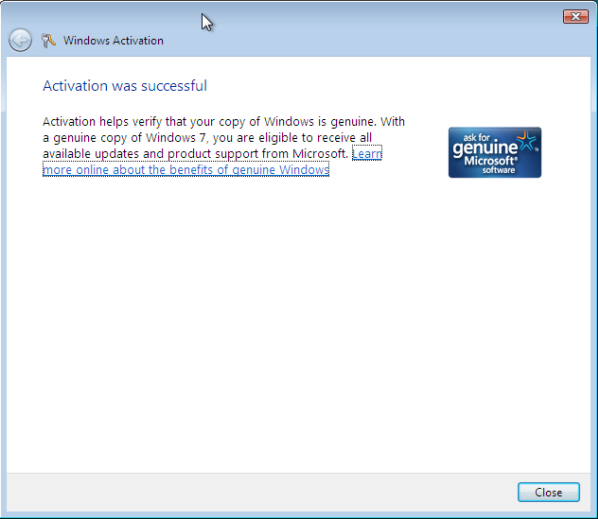Click the Close button at the bottom

pyautogui.click(x=548, y=492)
